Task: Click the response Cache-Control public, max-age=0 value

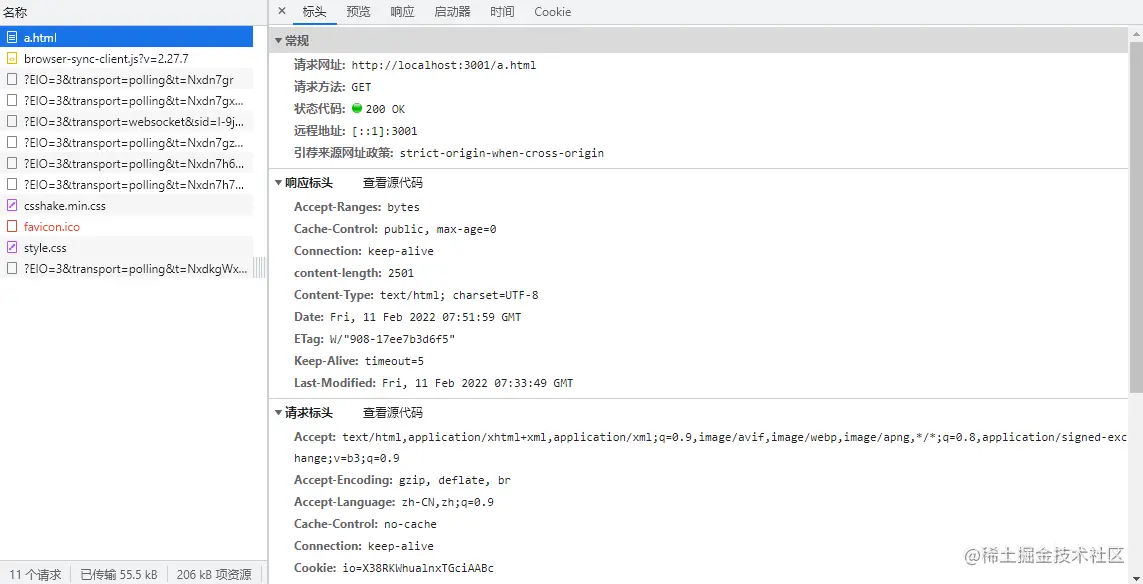Action: coord(440,229)
